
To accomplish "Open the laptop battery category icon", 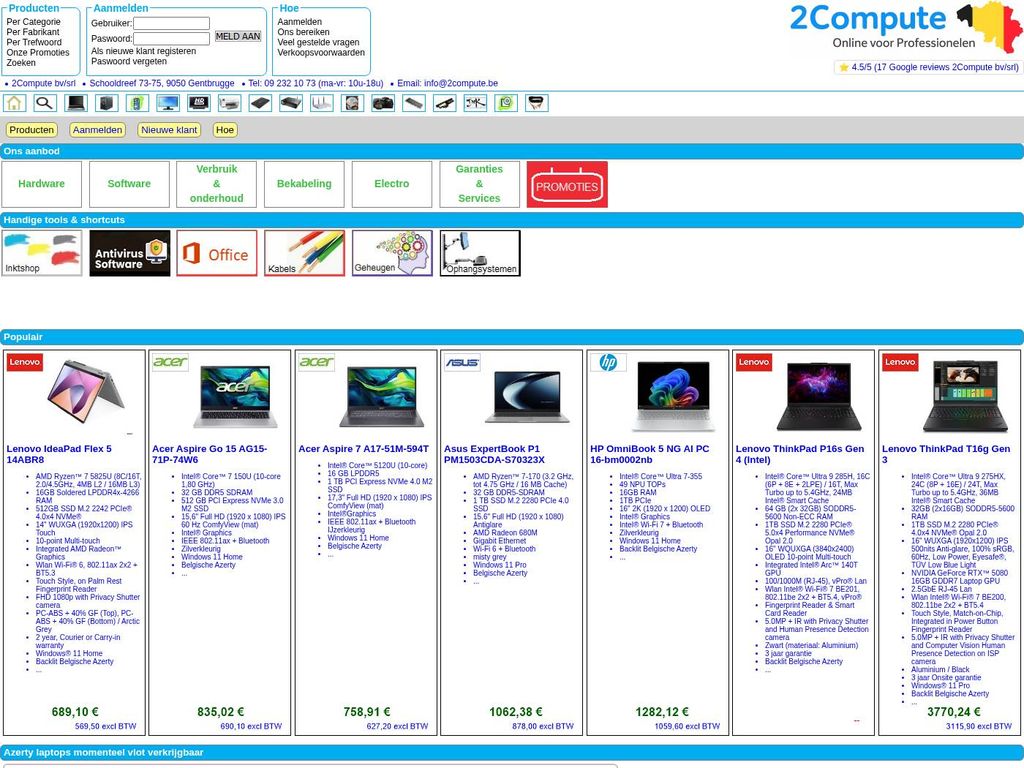I will (444, 103).
